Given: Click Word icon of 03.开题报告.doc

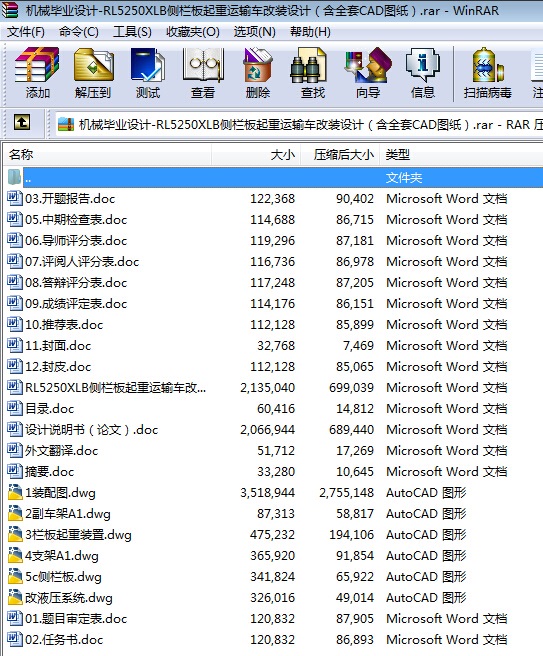Looking at the screenshot, I should 15,198.
